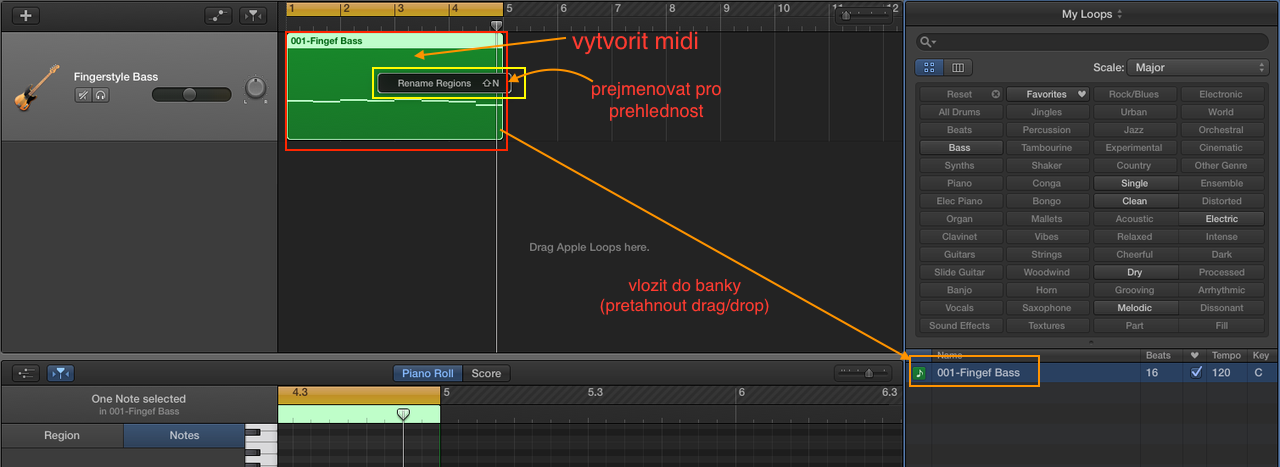Toggle the Catch Playhead button above the tracks
1280x467 pixels.
click(x=255, y=15)
